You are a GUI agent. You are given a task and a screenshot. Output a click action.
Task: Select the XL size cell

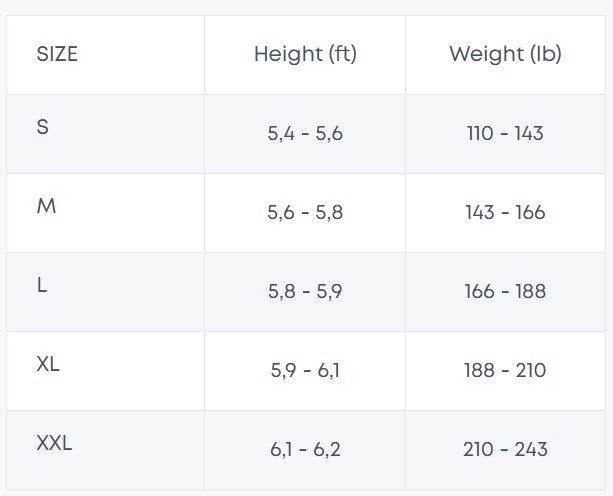48,365
